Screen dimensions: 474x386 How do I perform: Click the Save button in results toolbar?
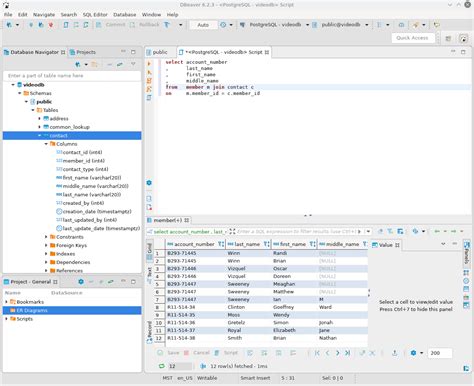coord(169,353)
